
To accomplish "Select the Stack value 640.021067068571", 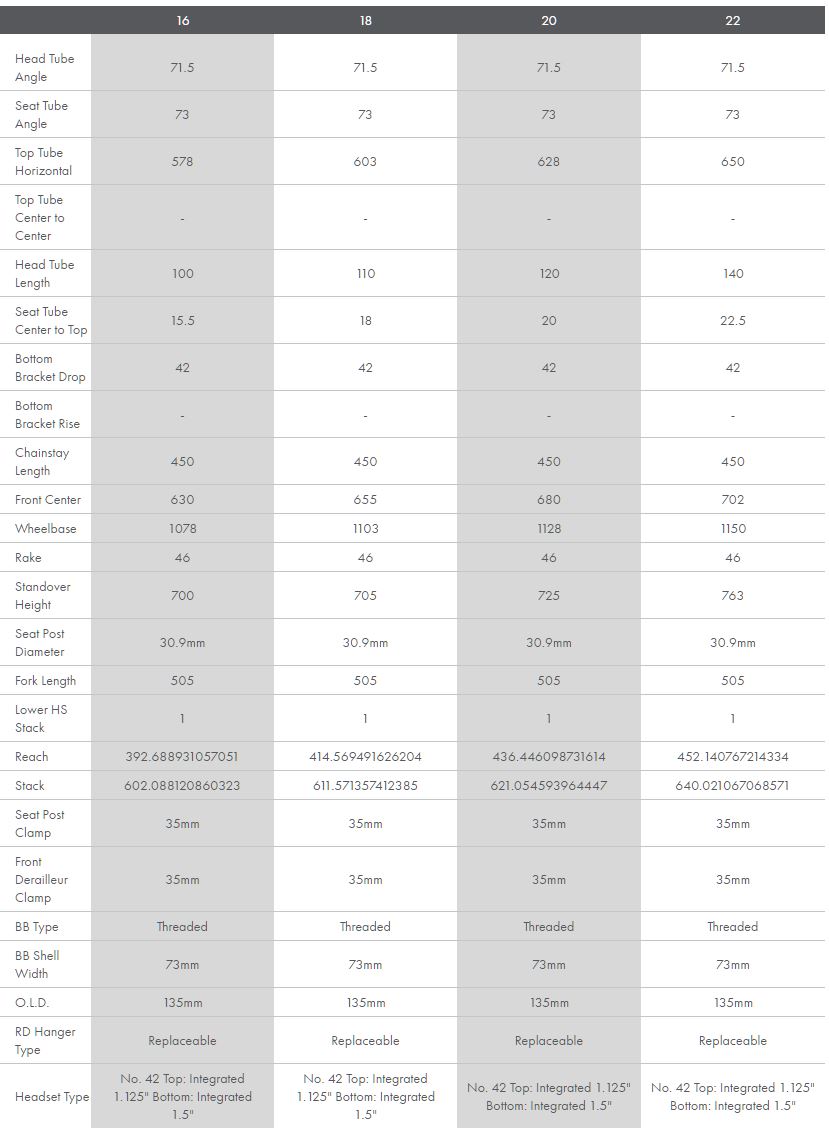I will click(732, 786).
